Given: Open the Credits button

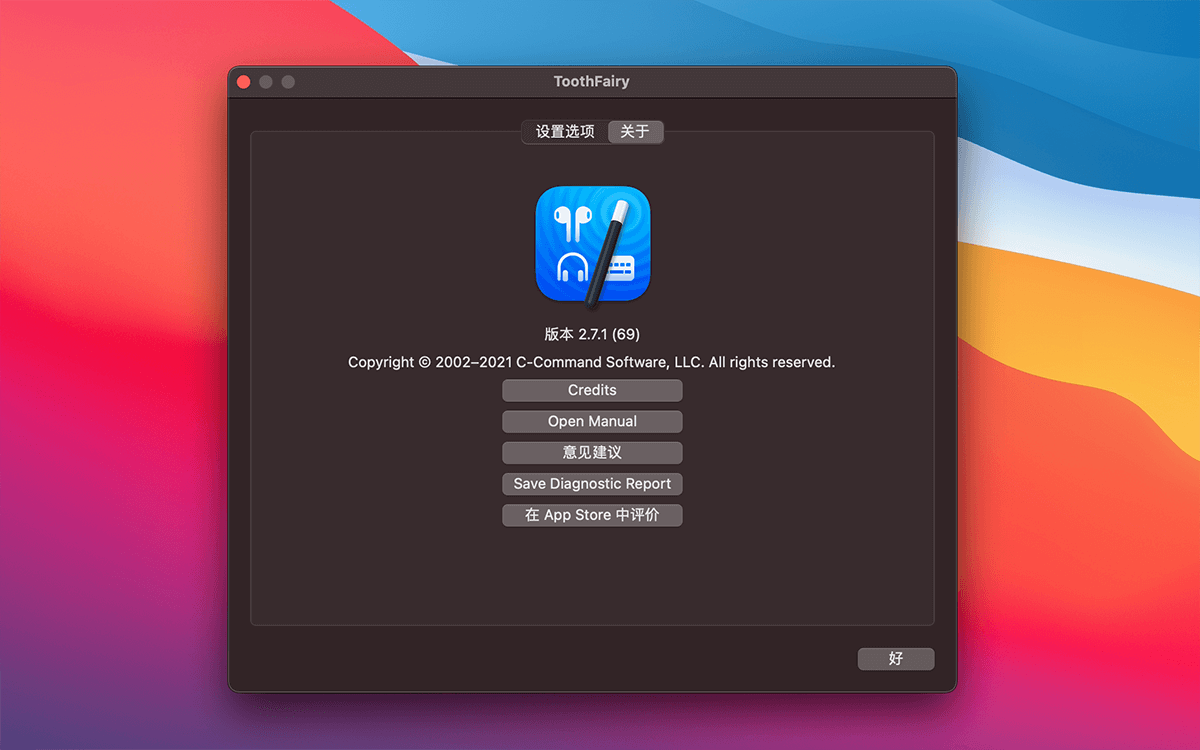Looking at the screenshot, I should [592, 390].
